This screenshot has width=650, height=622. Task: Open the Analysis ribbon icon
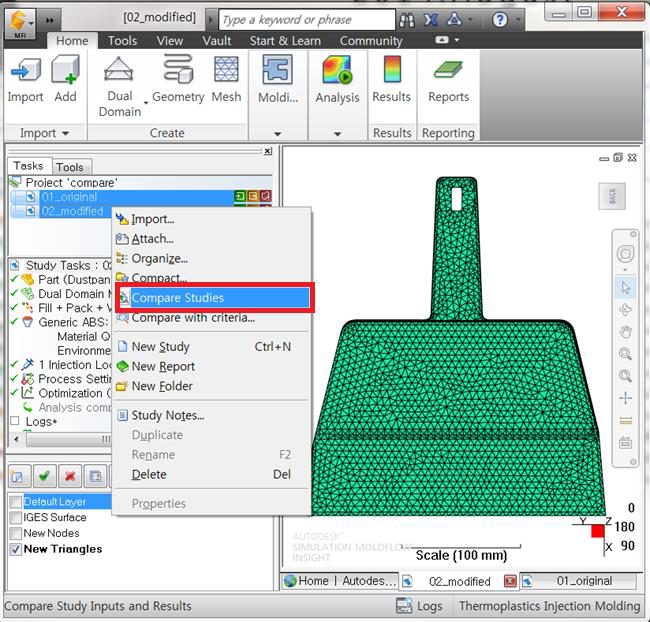tap(337, 70)
